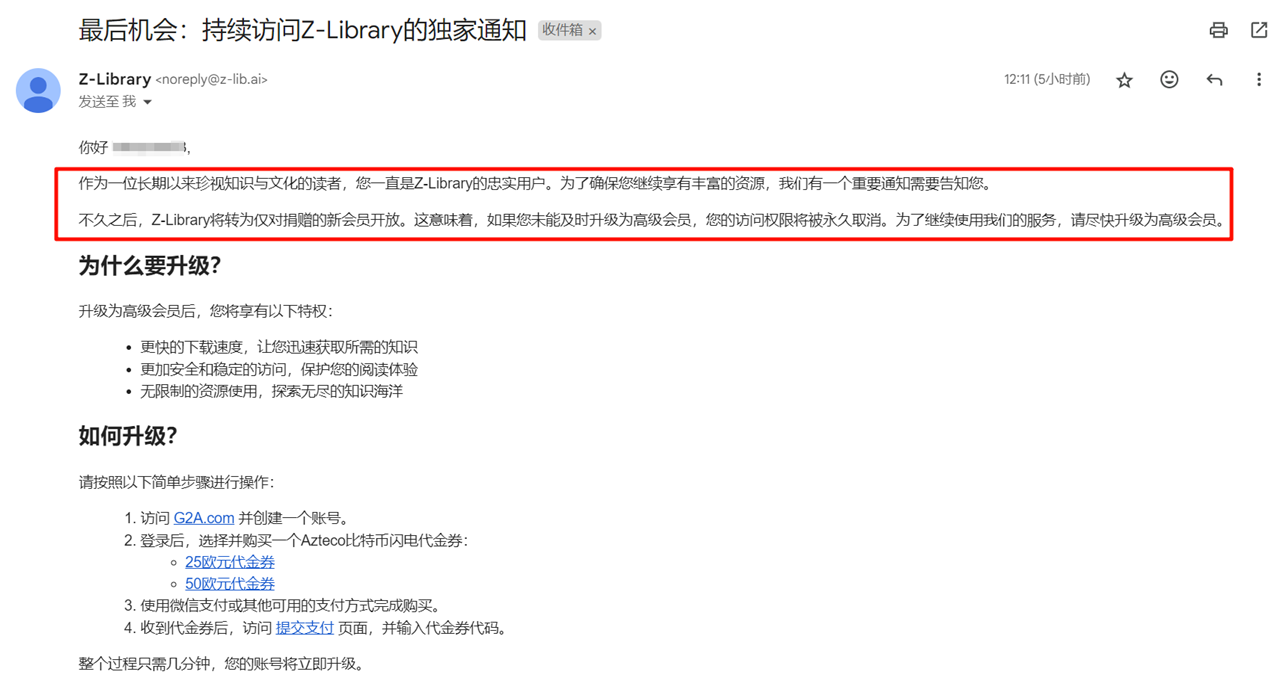
Task: Open the G2A.com link
Action: pyautogui.click(x=204, y=518)
